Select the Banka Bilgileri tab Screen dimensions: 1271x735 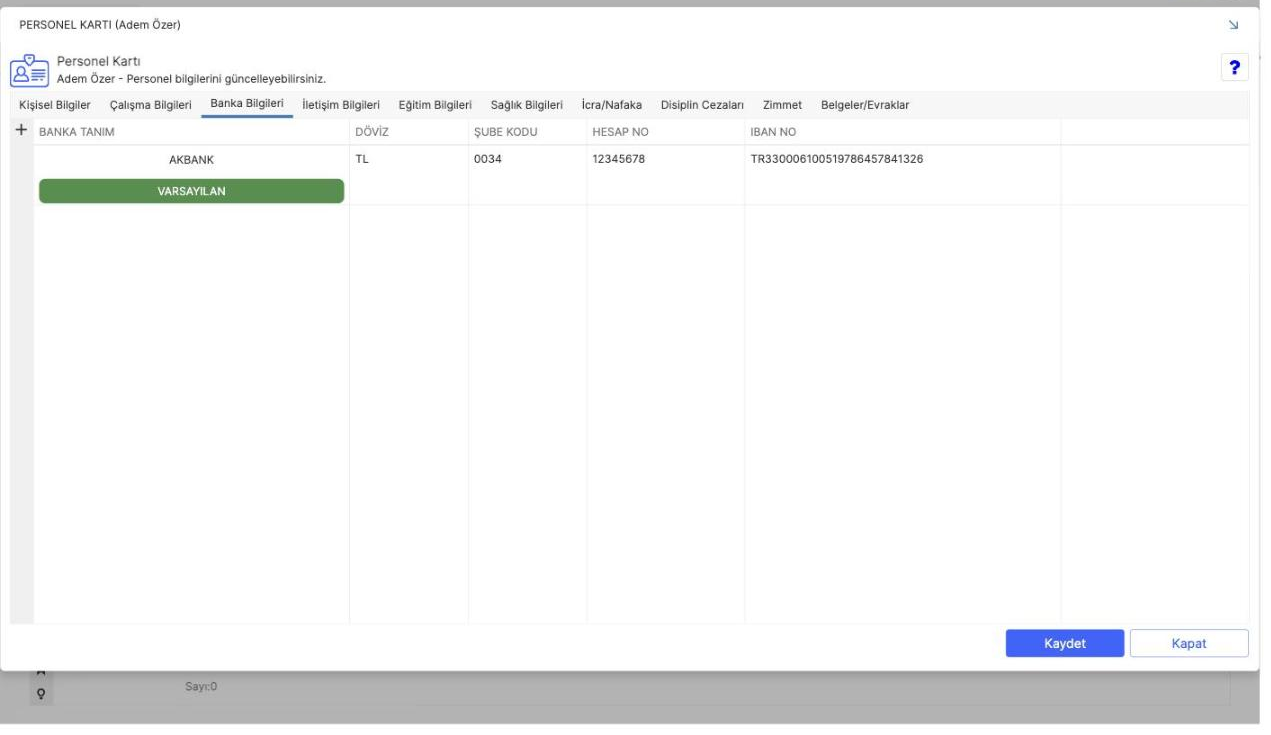pos(247,105)
